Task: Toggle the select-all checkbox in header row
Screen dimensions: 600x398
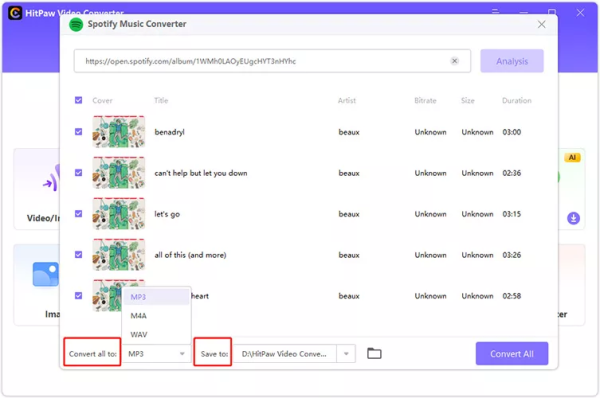Action: click(78, 100)
